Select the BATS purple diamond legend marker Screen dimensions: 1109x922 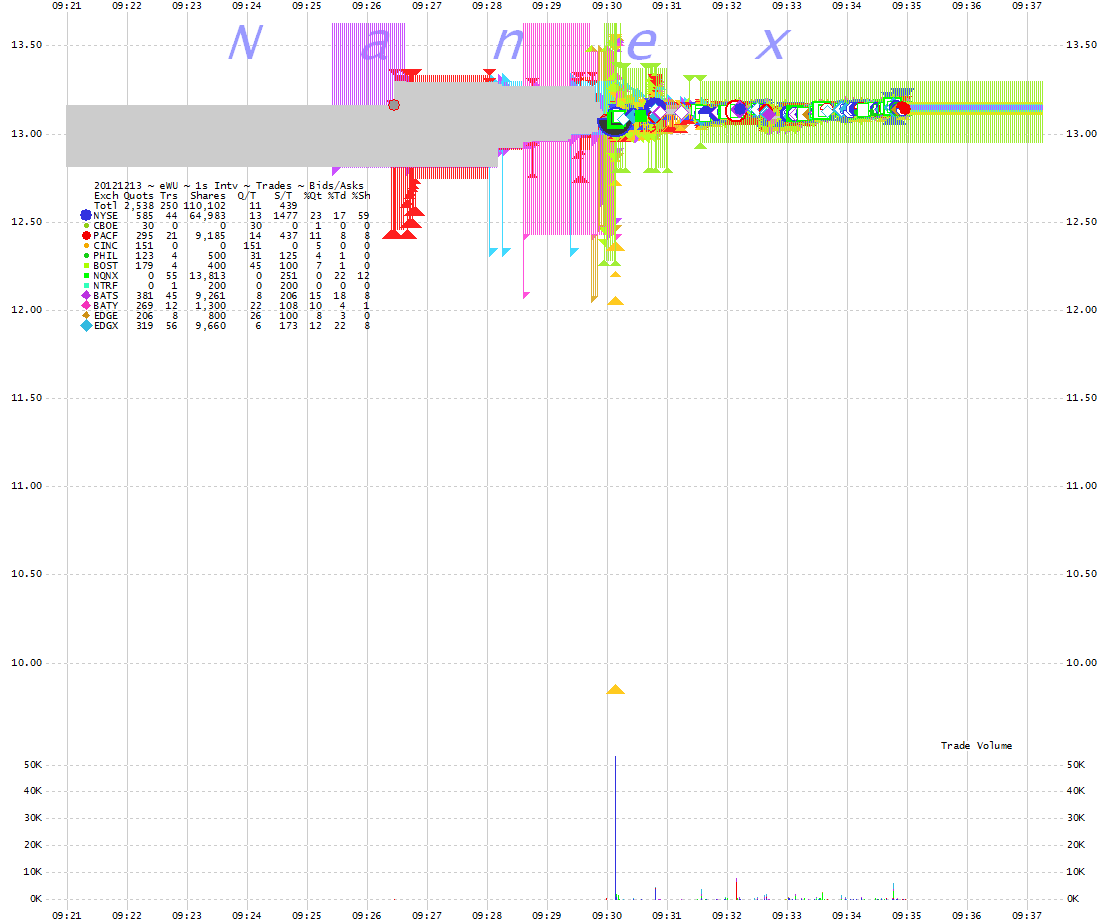point(86,296)
